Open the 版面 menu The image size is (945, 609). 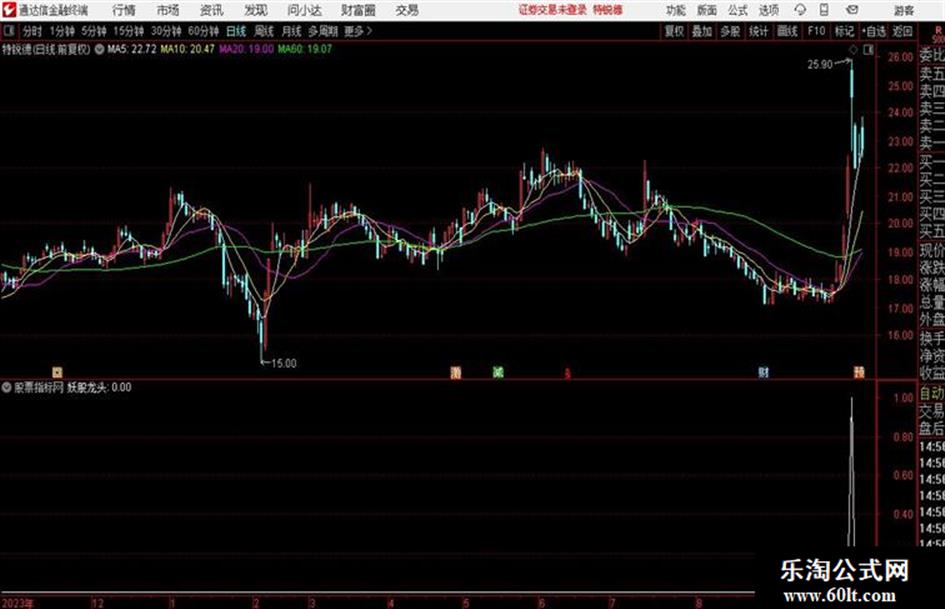point(706,10)
